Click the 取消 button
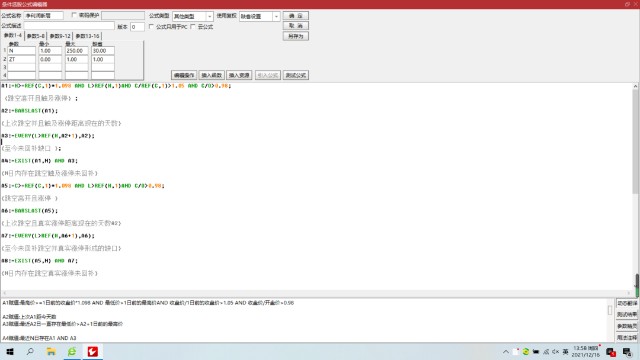Screen dimensions: 640x360 click(x=296, y=26)
